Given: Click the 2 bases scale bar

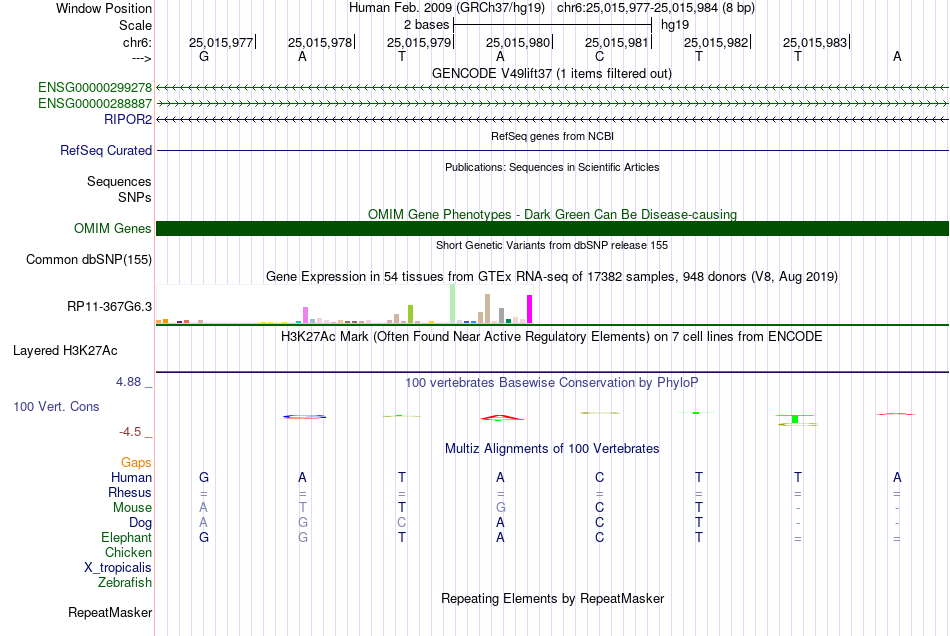Looking at the screenshot, I should coord(553,25).
